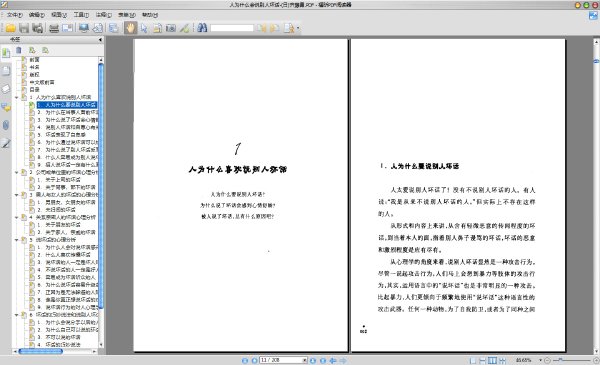Activate the Hand tool
The width and height of the screenshot is (600, 365).
click(130, 28)
